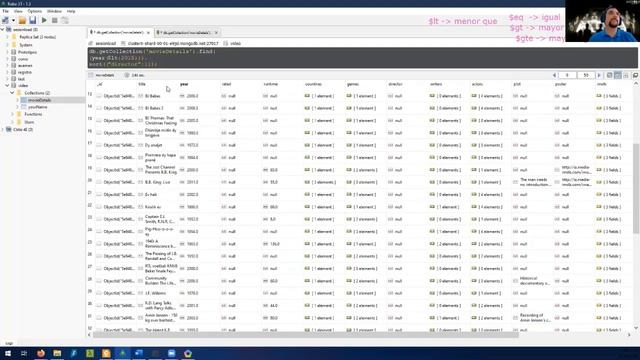The width and height of the screenshot is (640, 360).
Task: Click the presenter webcam thumbnail
Action: [x=602, y=21]
